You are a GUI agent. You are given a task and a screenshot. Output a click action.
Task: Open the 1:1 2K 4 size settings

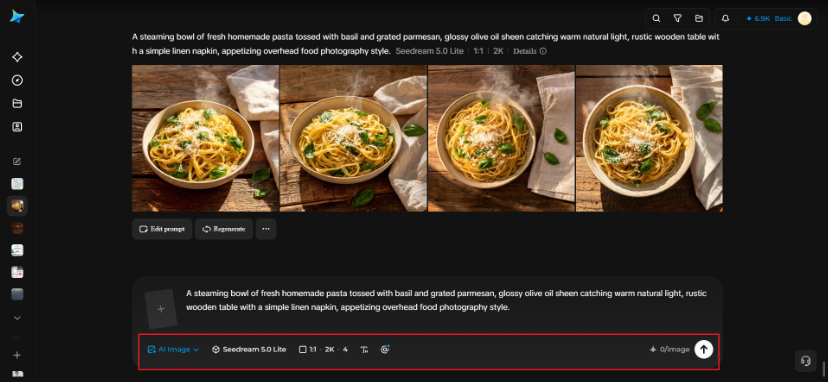pos(323,349)
